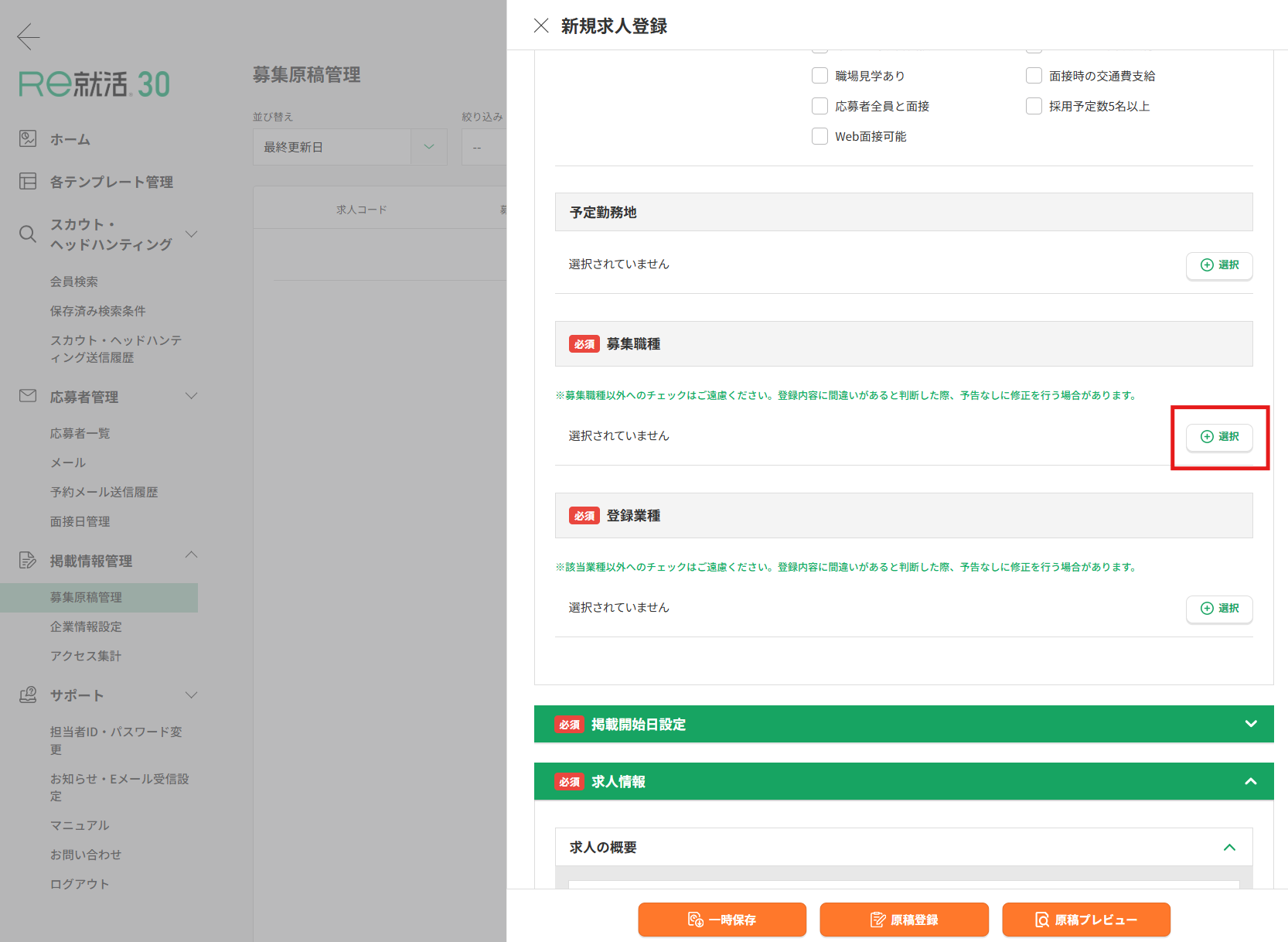Click ログアウト

pos(80,884)
